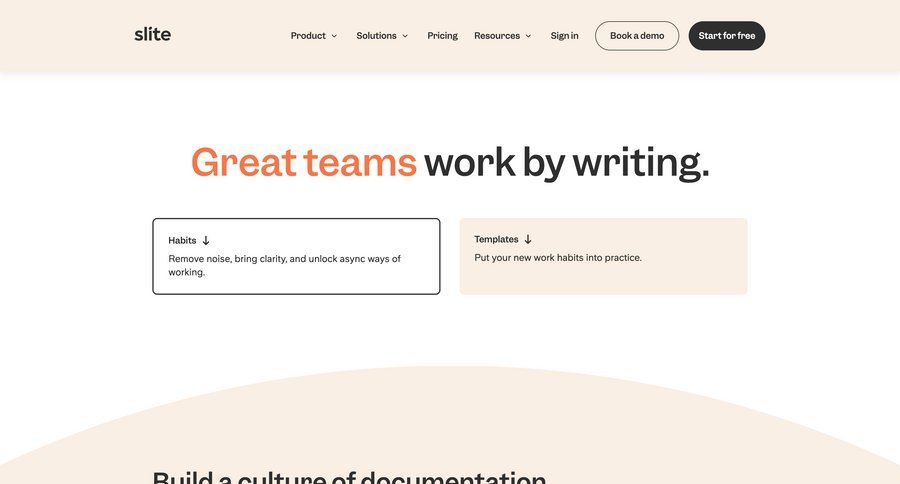
Task: Click the 'Build a culture of documentation' heading
Action: point(349,476)
